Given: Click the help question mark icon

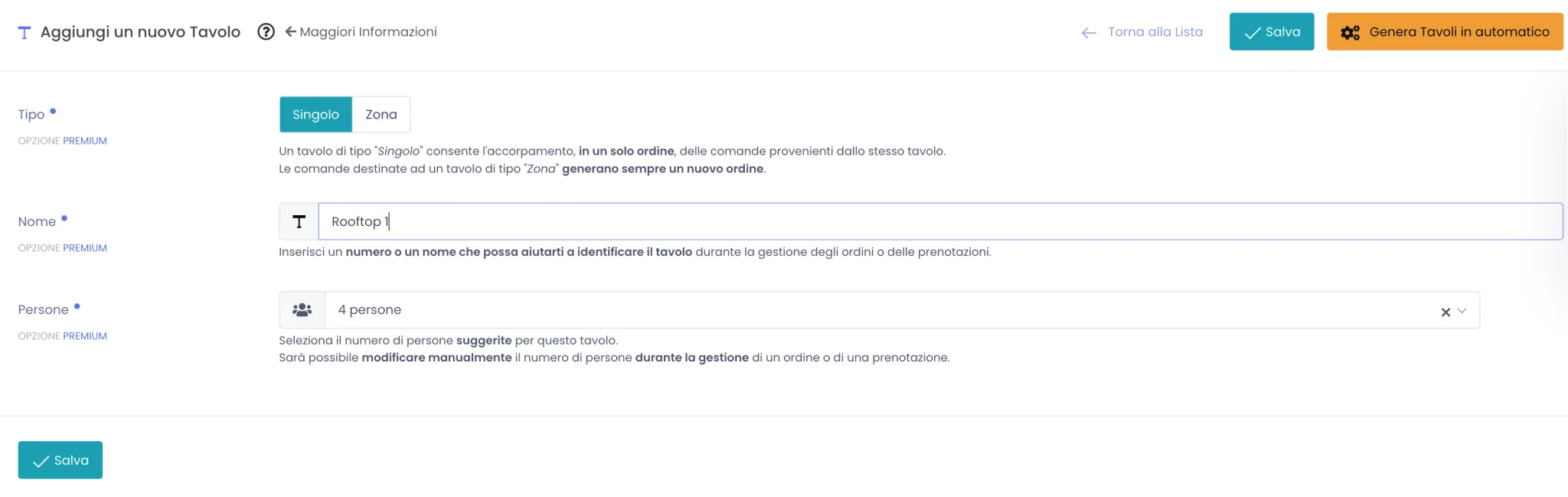Looking at the screenshot, I should point(266,32).
